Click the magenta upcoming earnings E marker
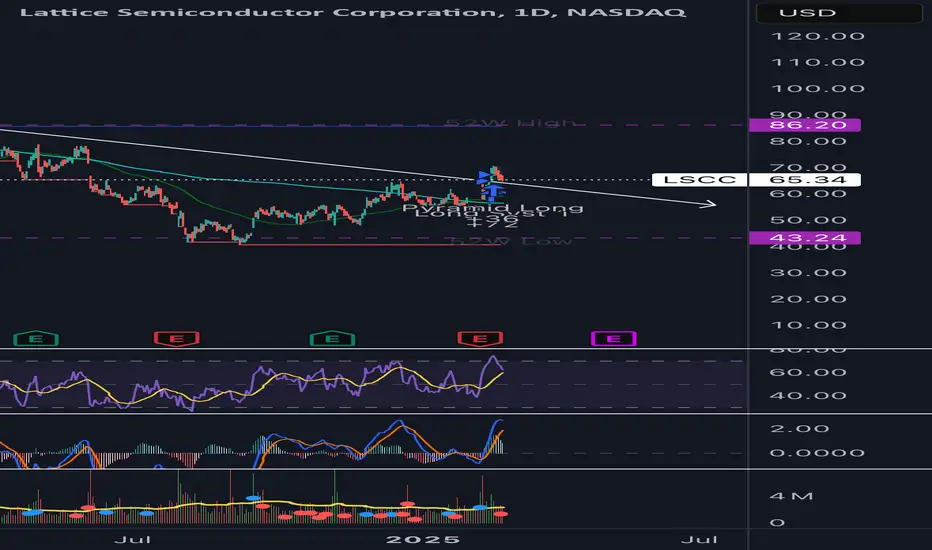This screenshot has width=932, height=550. click(x=613, y=339)
